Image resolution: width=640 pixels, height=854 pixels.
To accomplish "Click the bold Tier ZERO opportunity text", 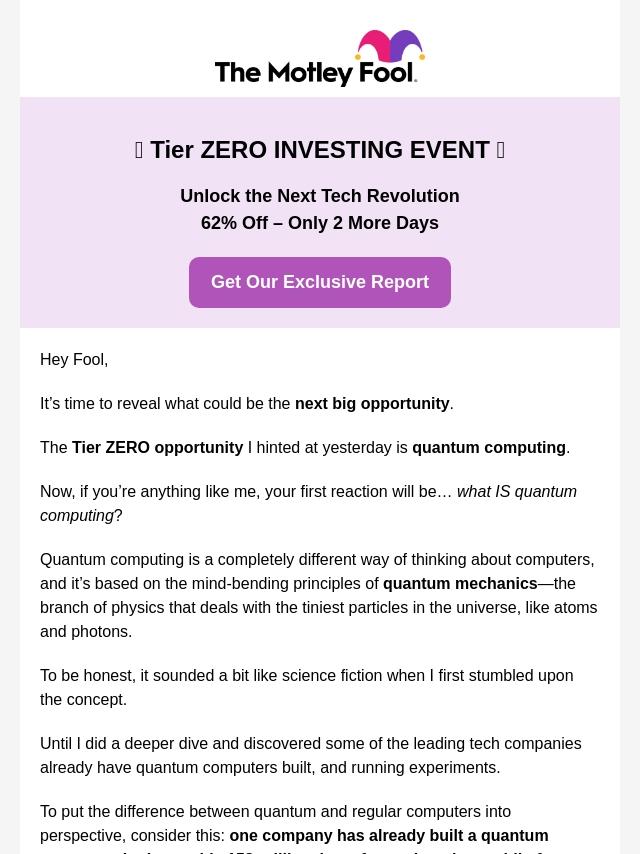I will pos(157,447).
